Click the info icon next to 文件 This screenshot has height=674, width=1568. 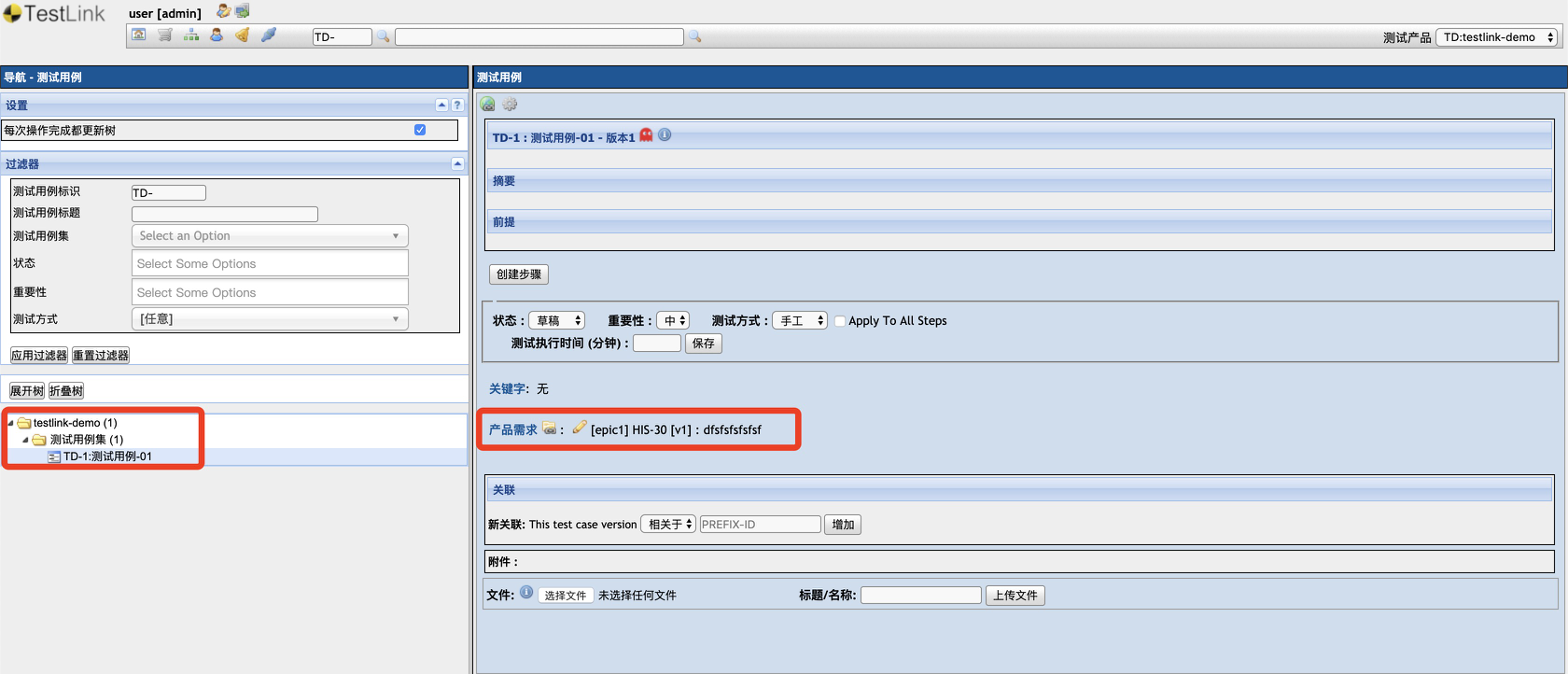[x=526, y=593]
